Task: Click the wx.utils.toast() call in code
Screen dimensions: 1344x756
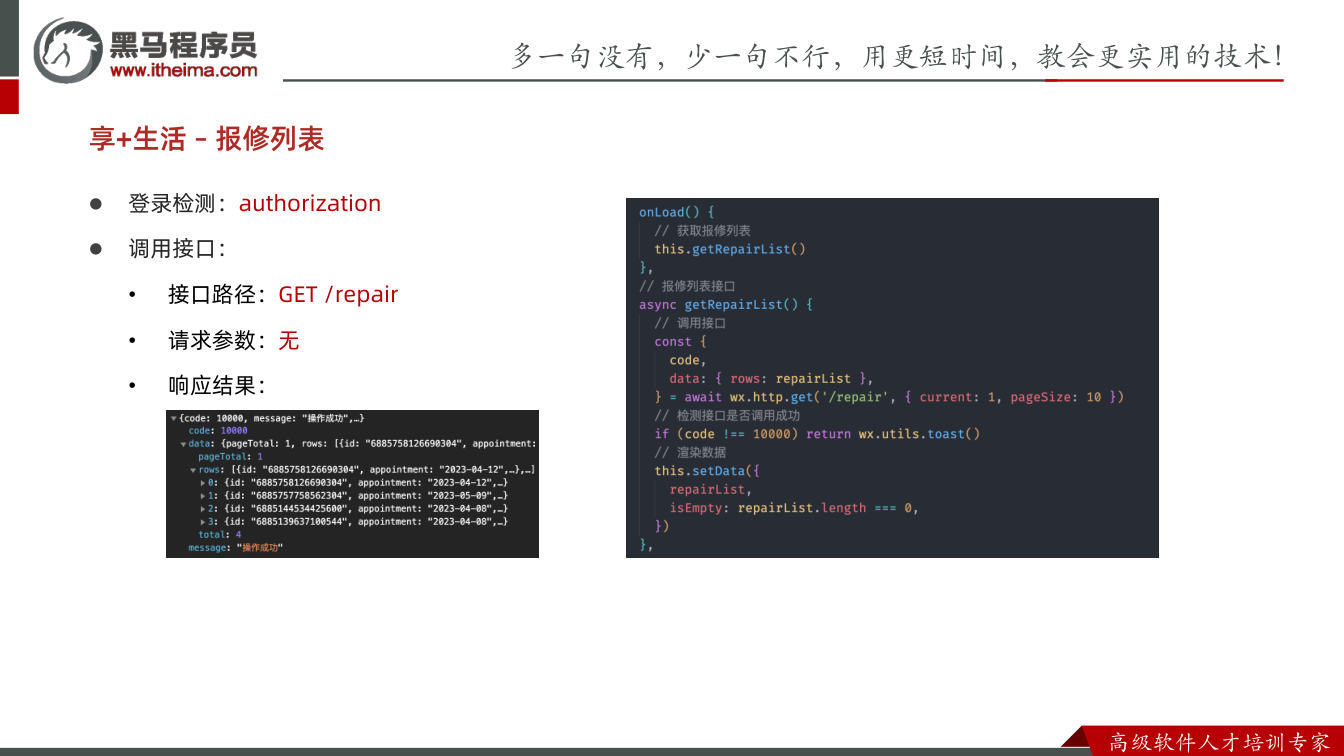Action: point(919,434)
